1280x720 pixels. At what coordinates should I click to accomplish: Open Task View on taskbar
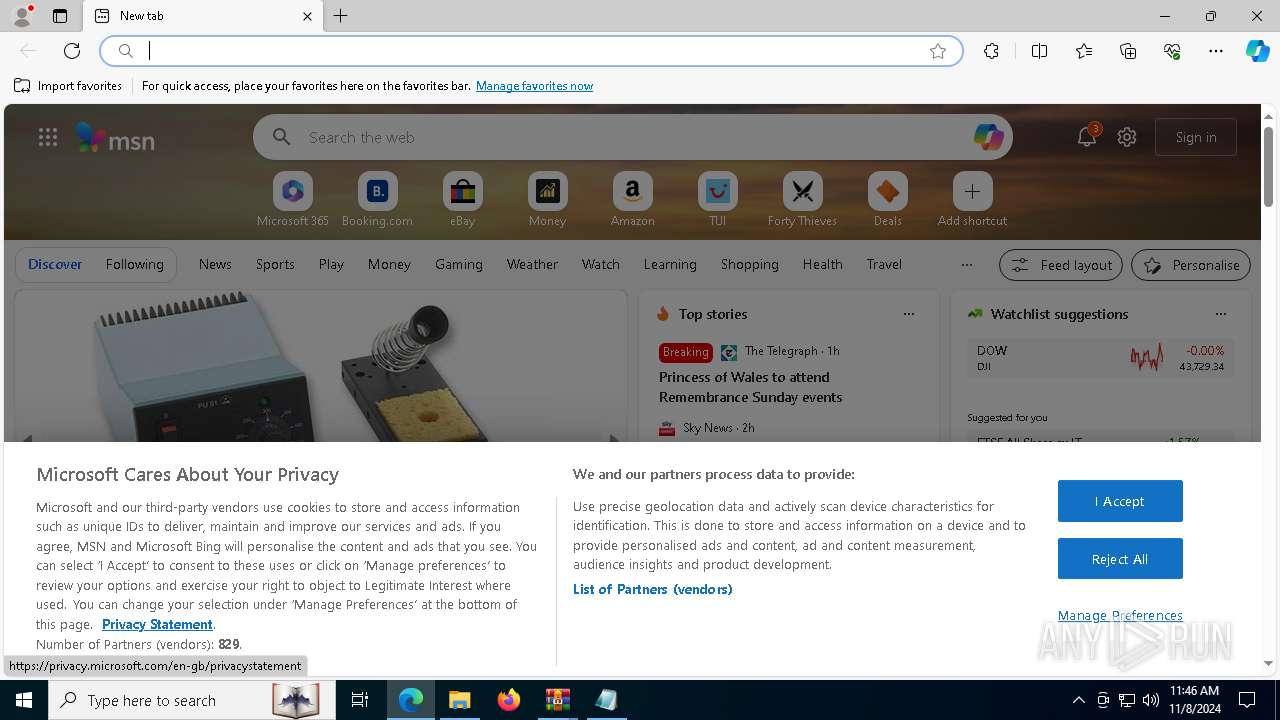pyautogui.click(x=360, y=700)
